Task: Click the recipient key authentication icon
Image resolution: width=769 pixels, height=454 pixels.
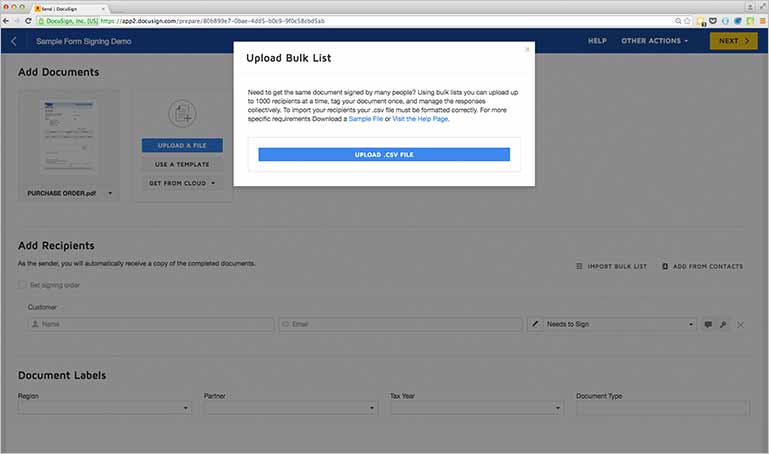Action: (x=723, y=325)
